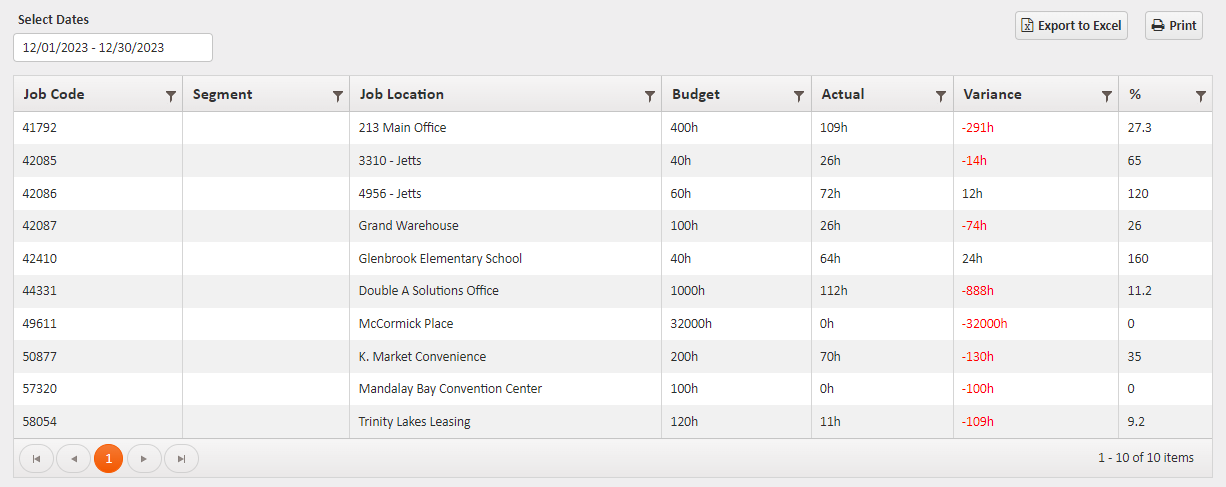This screenshot has height=487, width=1226.
Task: Sort by Budget column header
Action: tap(695, 95)
